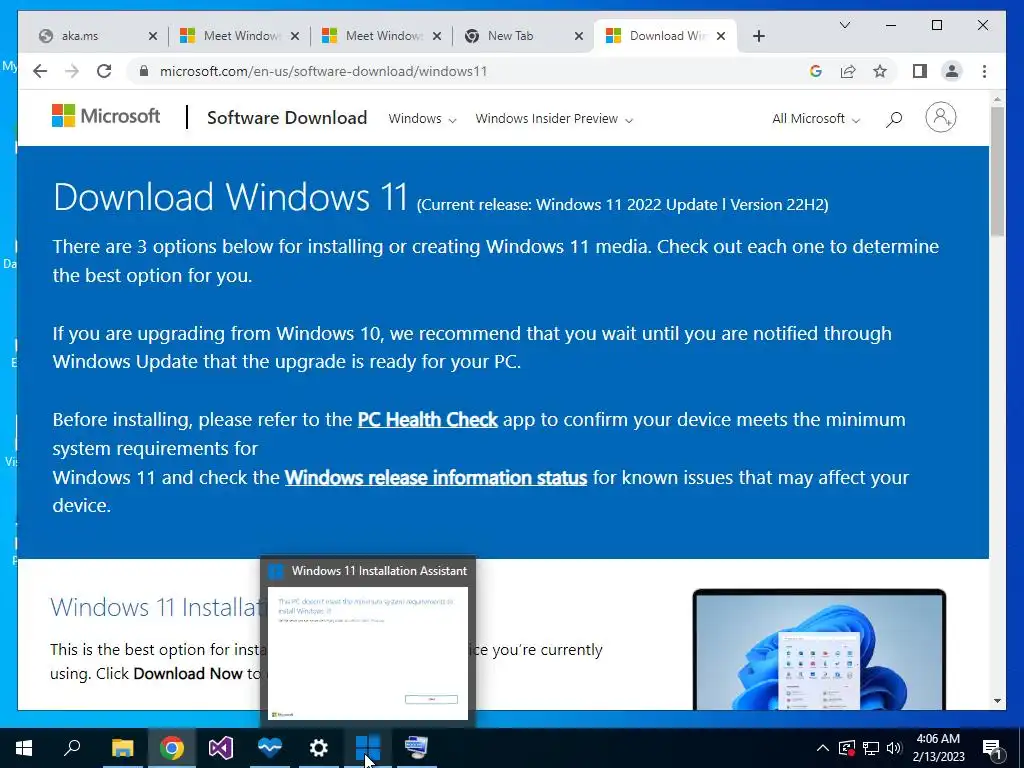The width and height of the screenshot is (1024, 768).
Task: Expand the Windows menu dropdown
Action: coord(422,119)
